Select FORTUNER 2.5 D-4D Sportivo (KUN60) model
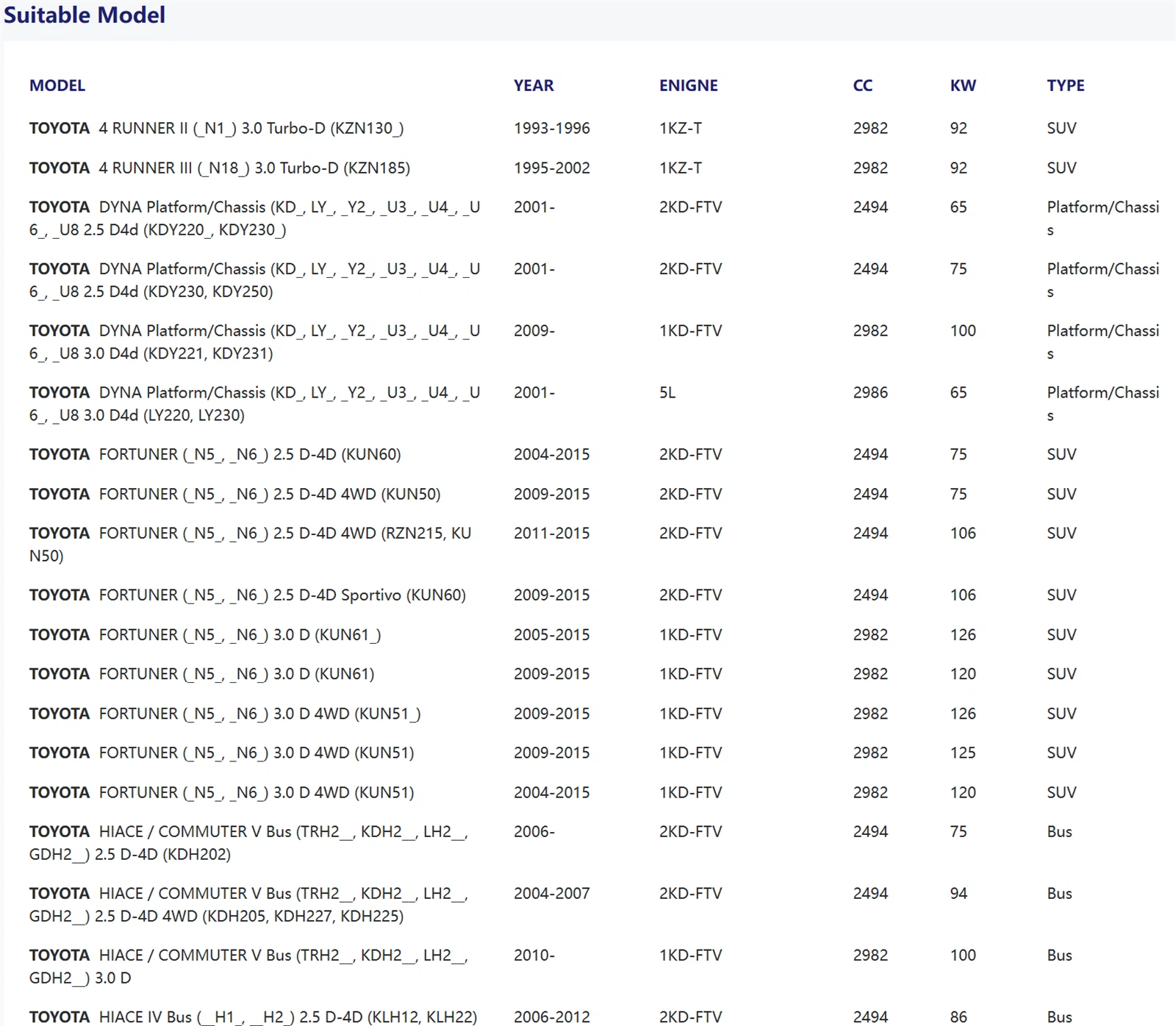Screen dimensions: 1176x1026 (x=248, y=595)
